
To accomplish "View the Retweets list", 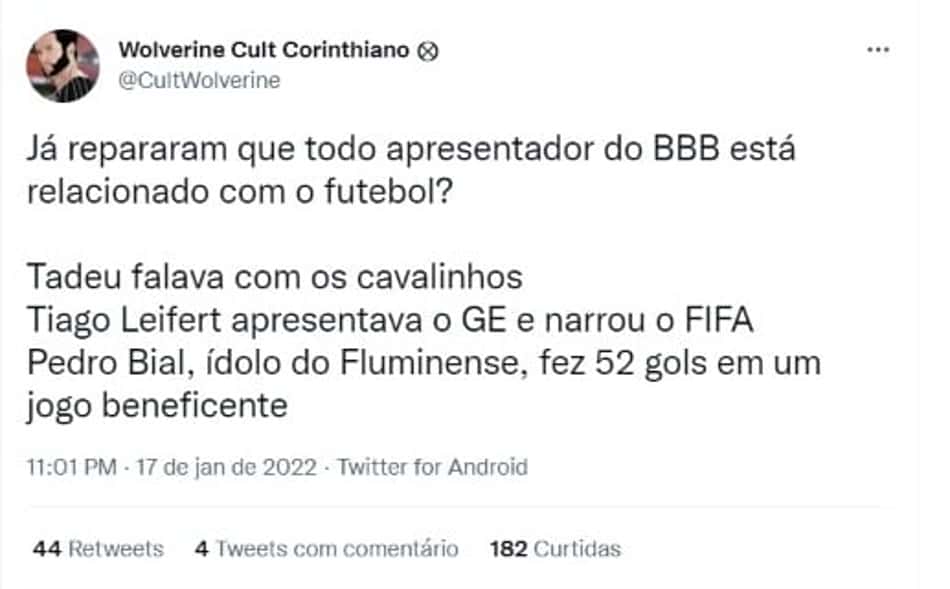I will pos(116,548).
